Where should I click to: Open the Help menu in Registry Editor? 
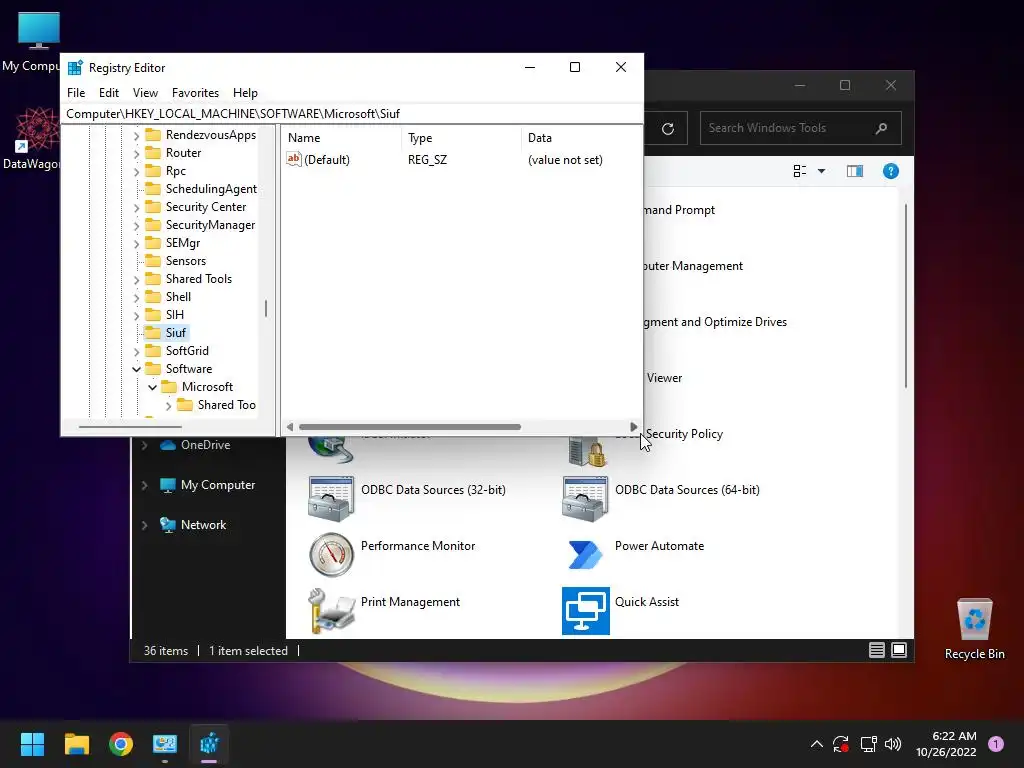point(246,93)
